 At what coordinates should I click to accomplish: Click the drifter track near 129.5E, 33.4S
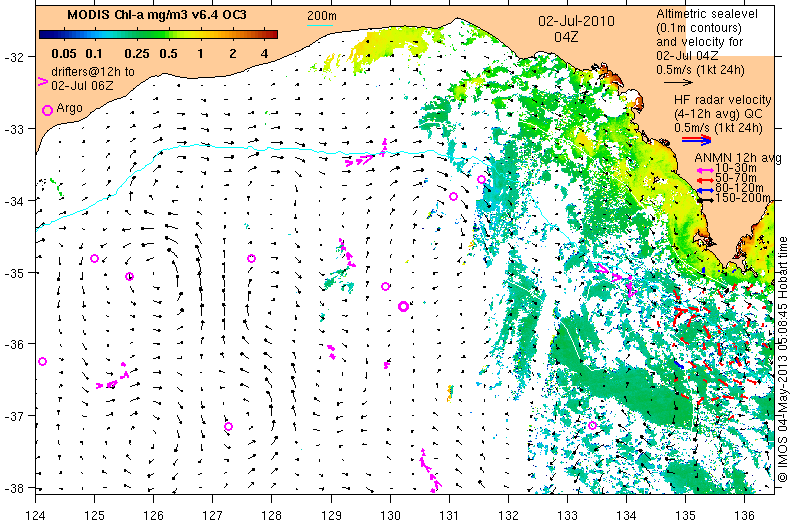(x=366, y=156)
